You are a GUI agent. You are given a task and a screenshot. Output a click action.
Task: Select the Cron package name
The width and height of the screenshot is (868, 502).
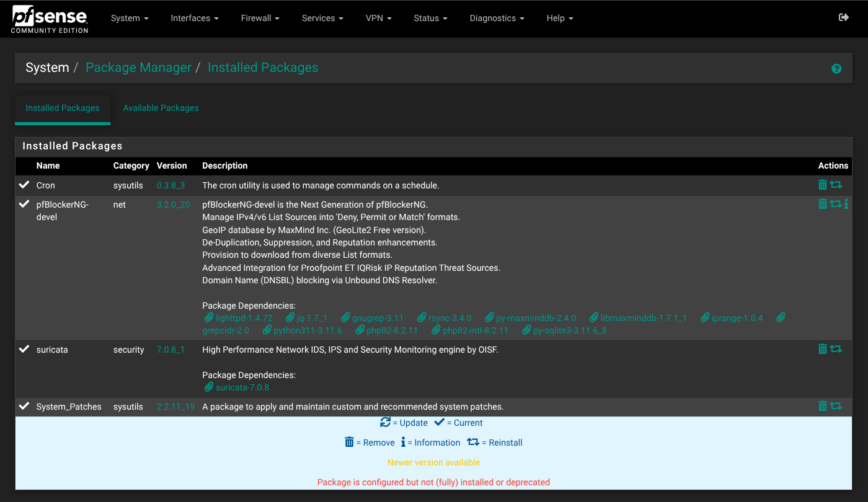pos(45,185)
